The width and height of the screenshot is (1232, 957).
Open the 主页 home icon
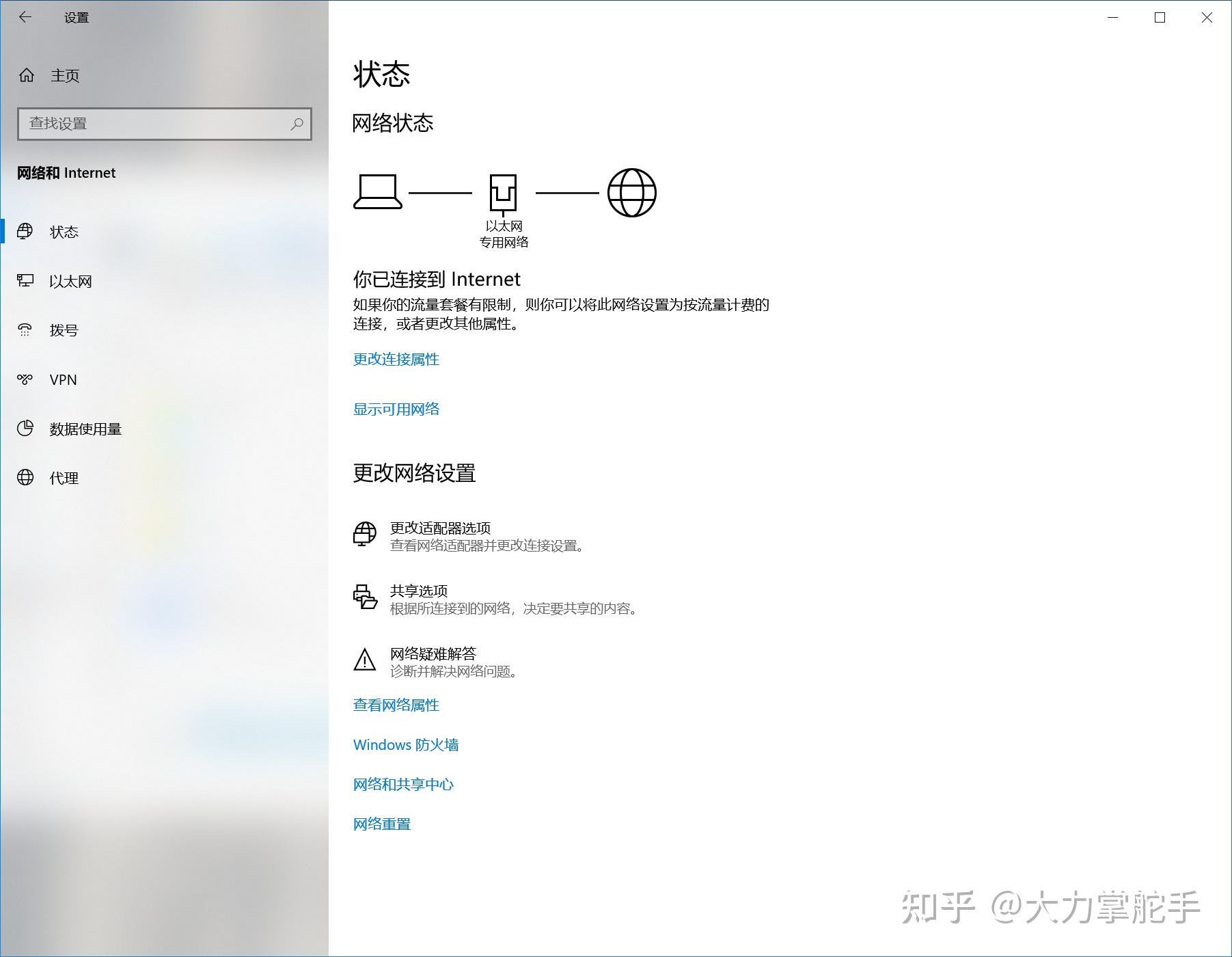(x=25, y=75)
